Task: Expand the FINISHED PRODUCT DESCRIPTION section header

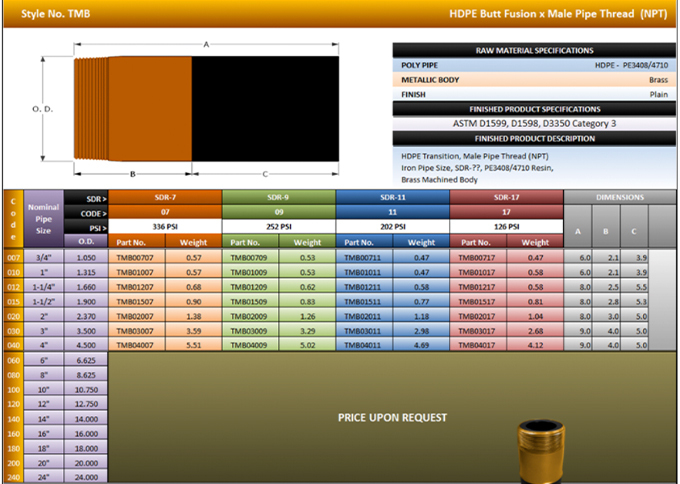Action: click(534, 138)
